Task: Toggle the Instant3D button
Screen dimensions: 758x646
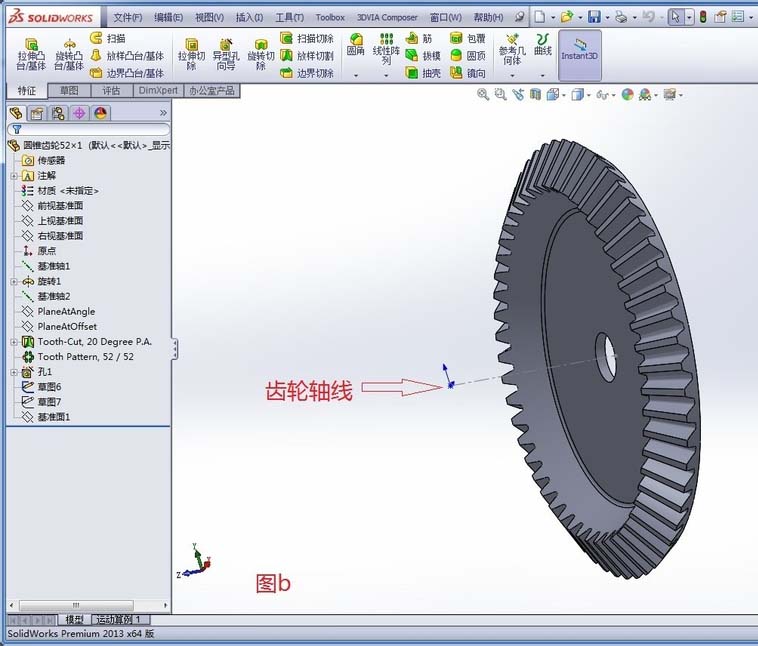Action: [x=580, y=55]
